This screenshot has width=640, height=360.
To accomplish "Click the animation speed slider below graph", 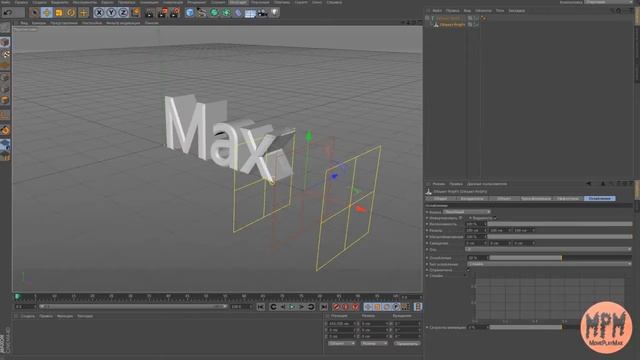I will [x=560, y=327].
